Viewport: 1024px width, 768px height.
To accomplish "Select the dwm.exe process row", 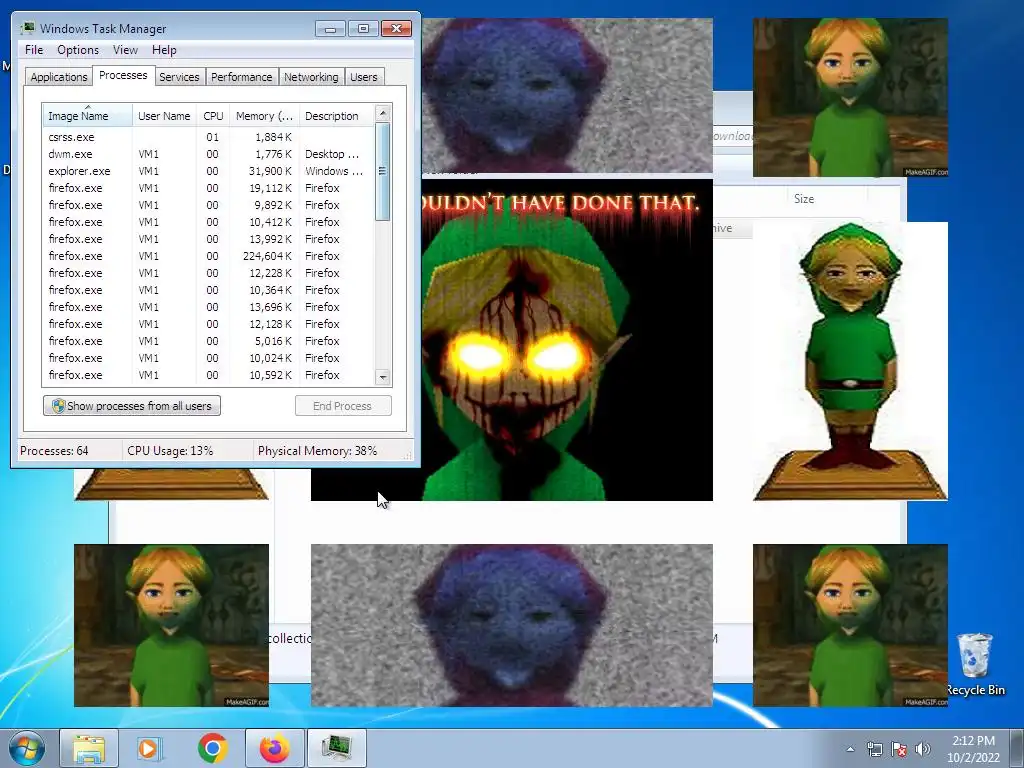I will pyautogui.click(x=209, y=154).
